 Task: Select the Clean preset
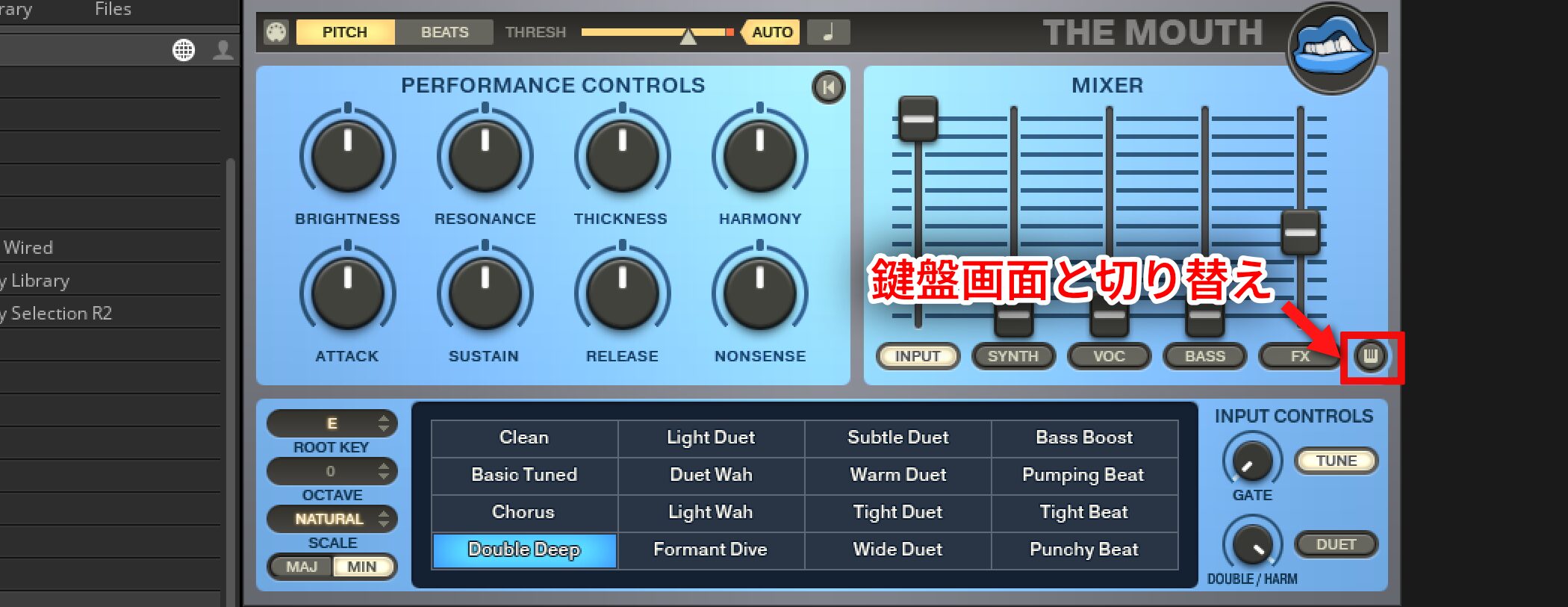coord(524,438)
